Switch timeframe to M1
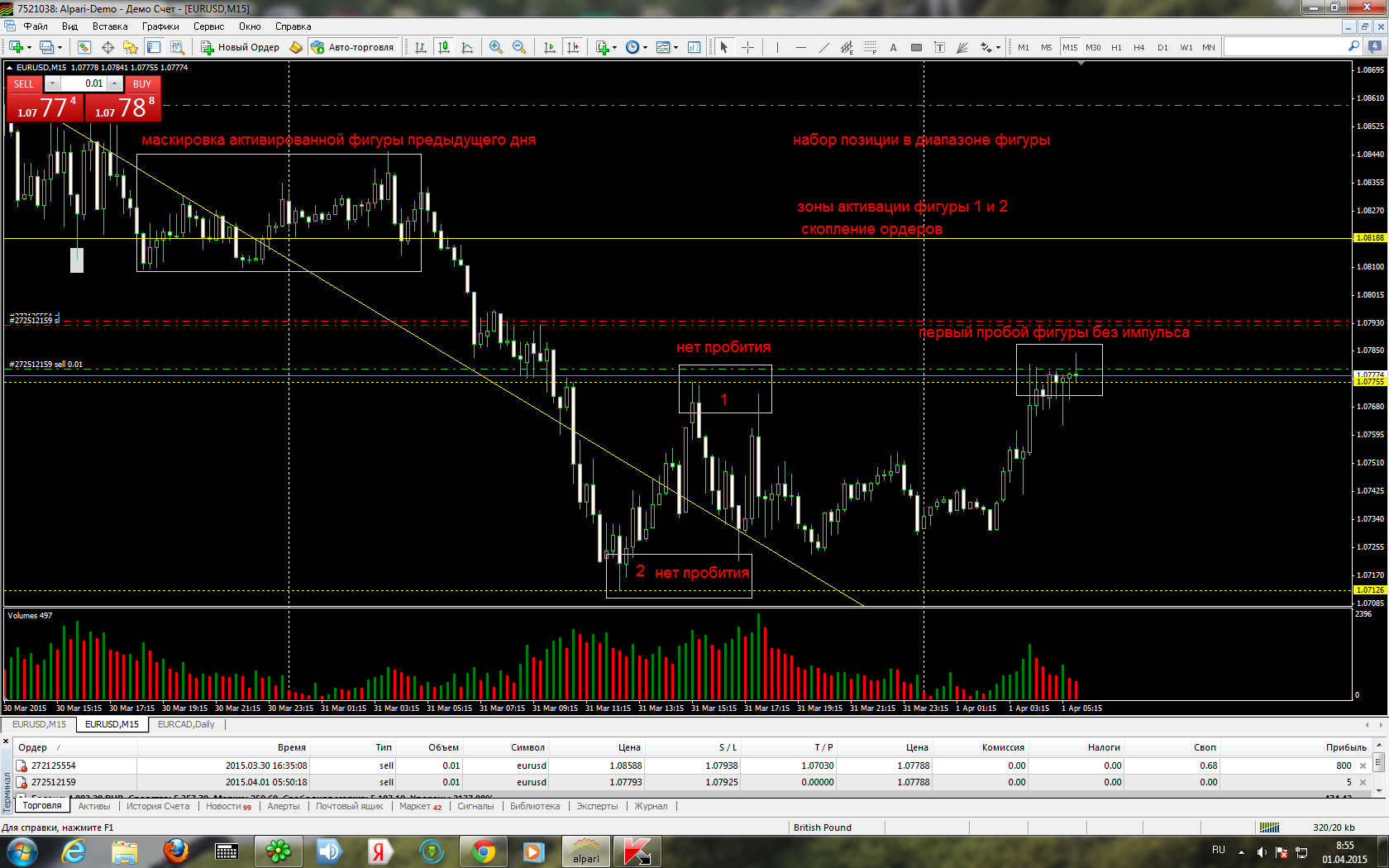Viewport: 1389px width, 868px height. [x=1024, y=47]
